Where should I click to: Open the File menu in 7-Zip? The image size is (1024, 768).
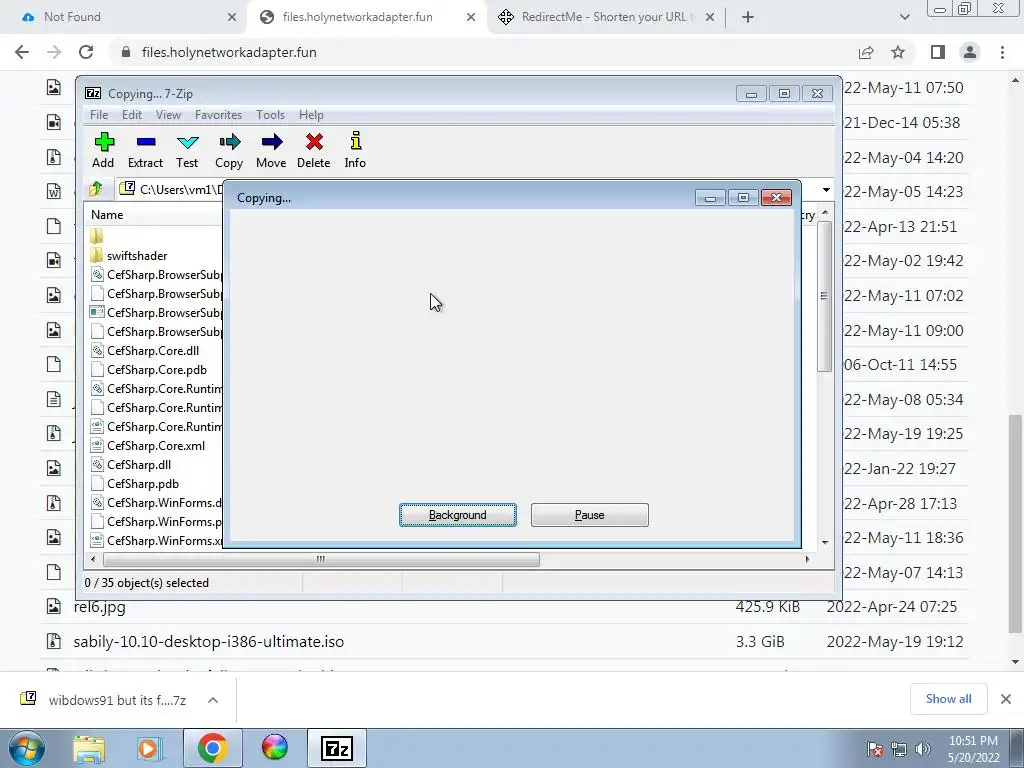(x=99, y=115)
